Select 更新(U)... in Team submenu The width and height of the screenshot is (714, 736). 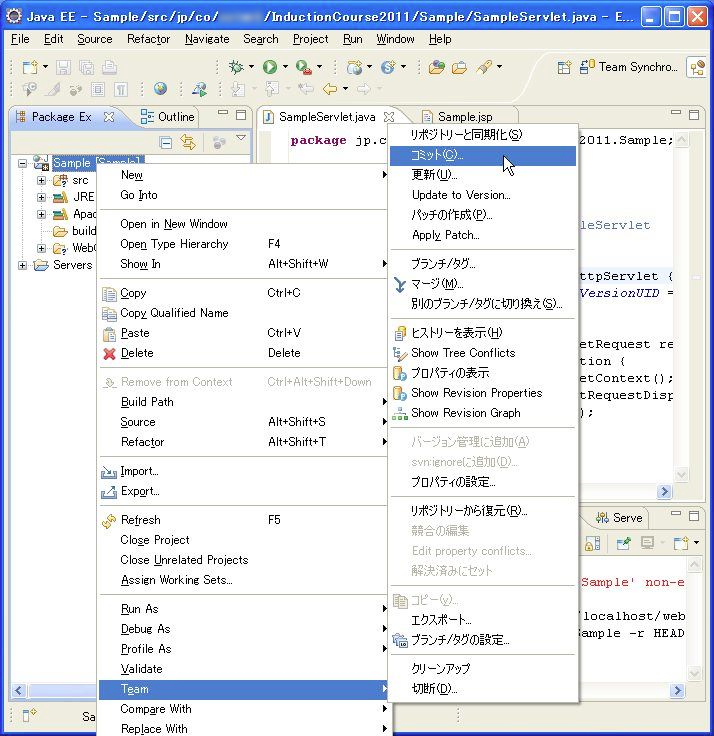483,175
